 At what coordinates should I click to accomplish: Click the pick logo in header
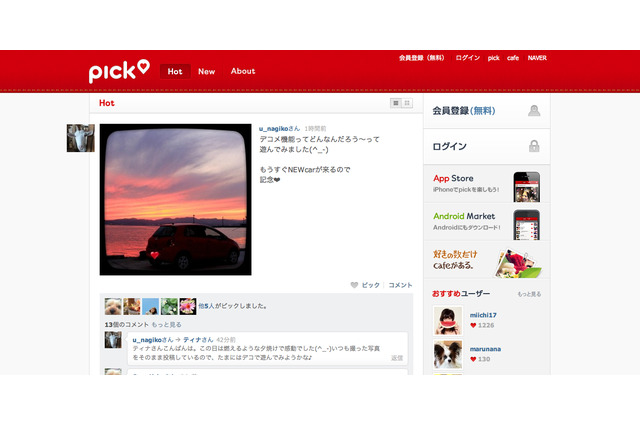(x=119, y=71)
